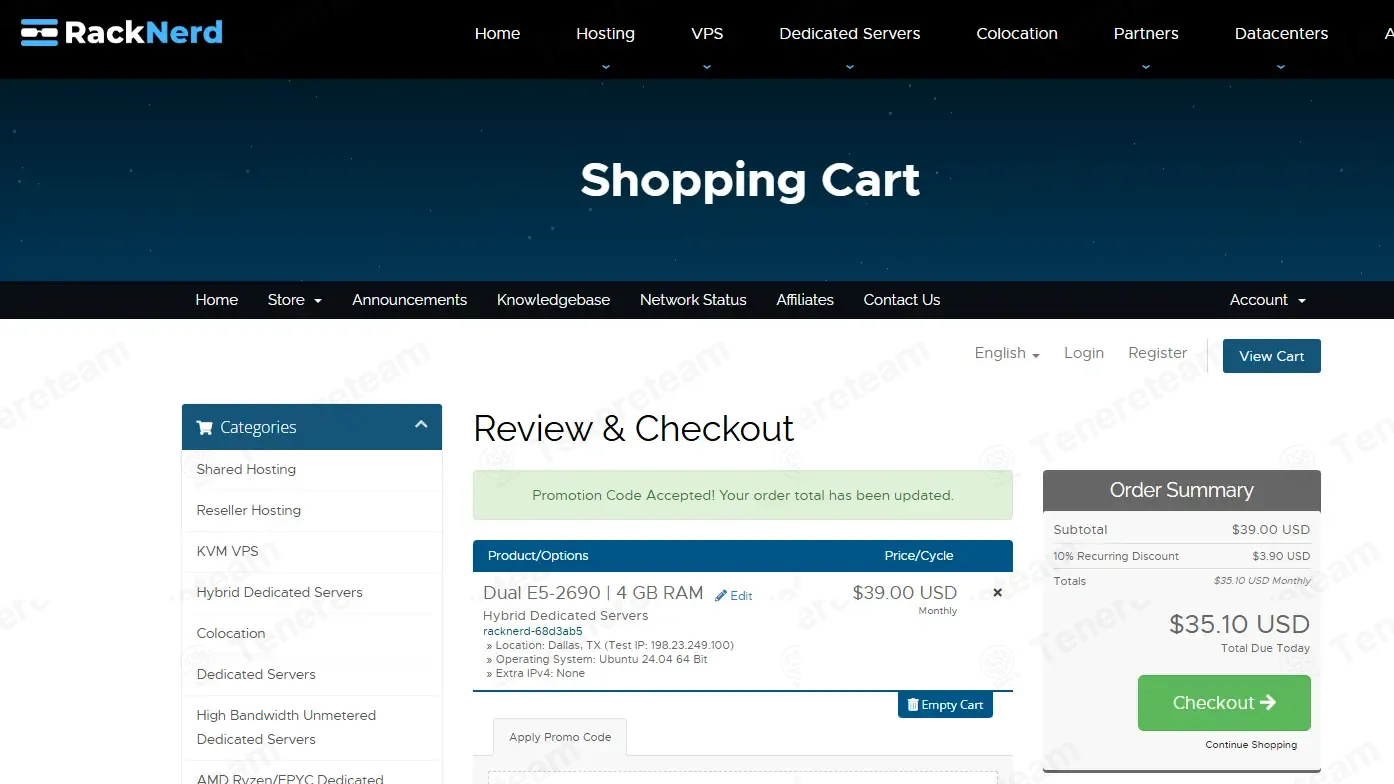Open the Account dropdown

(x=1267, y=300)
